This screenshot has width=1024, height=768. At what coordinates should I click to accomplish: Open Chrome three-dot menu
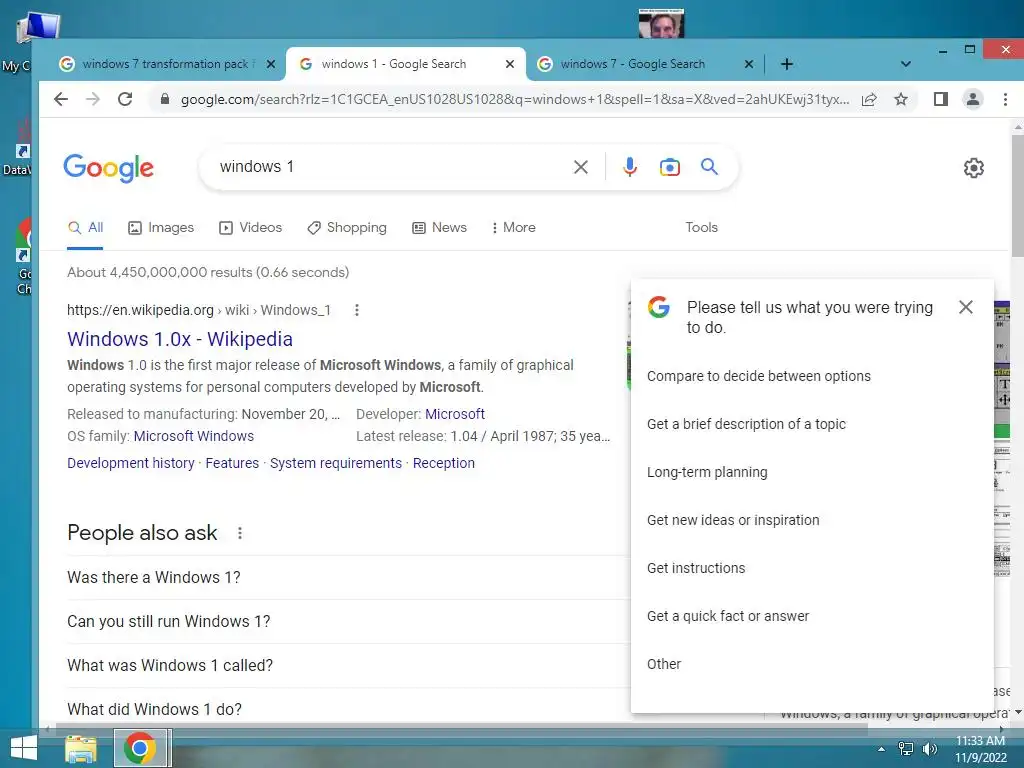[1005, 99]
